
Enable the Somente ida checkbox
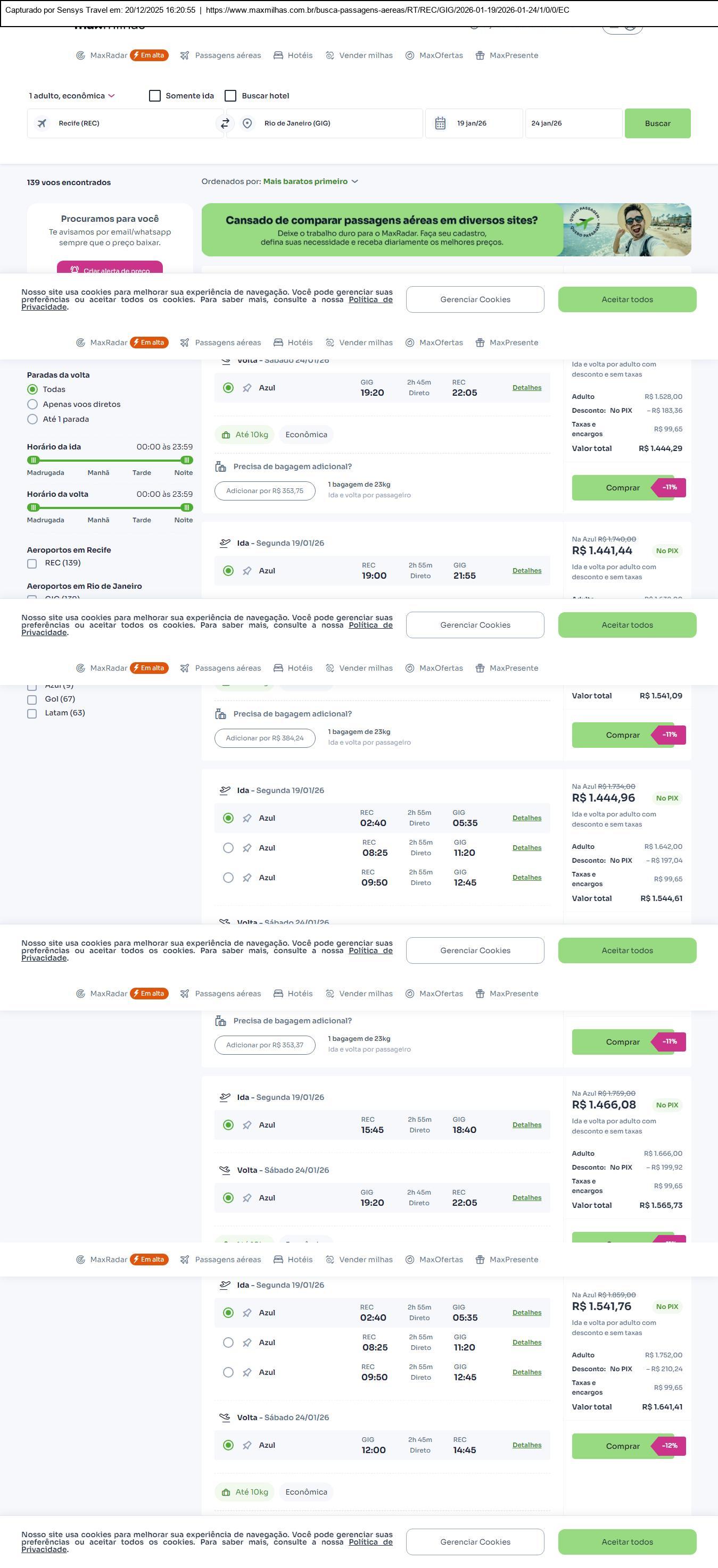click(x=155, y=96)
